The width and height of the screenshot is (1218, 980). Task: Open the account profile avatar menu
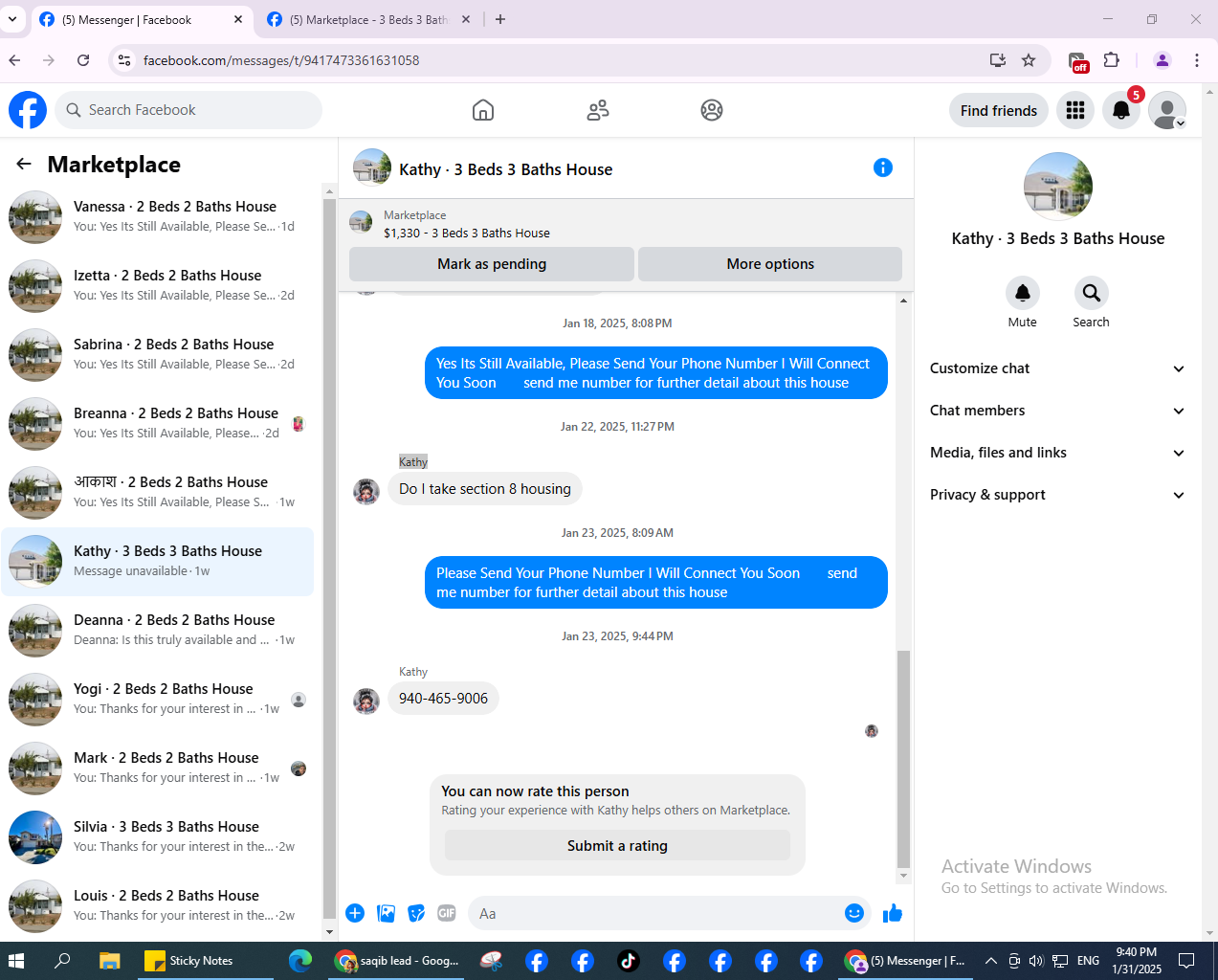pos(1167,110)
